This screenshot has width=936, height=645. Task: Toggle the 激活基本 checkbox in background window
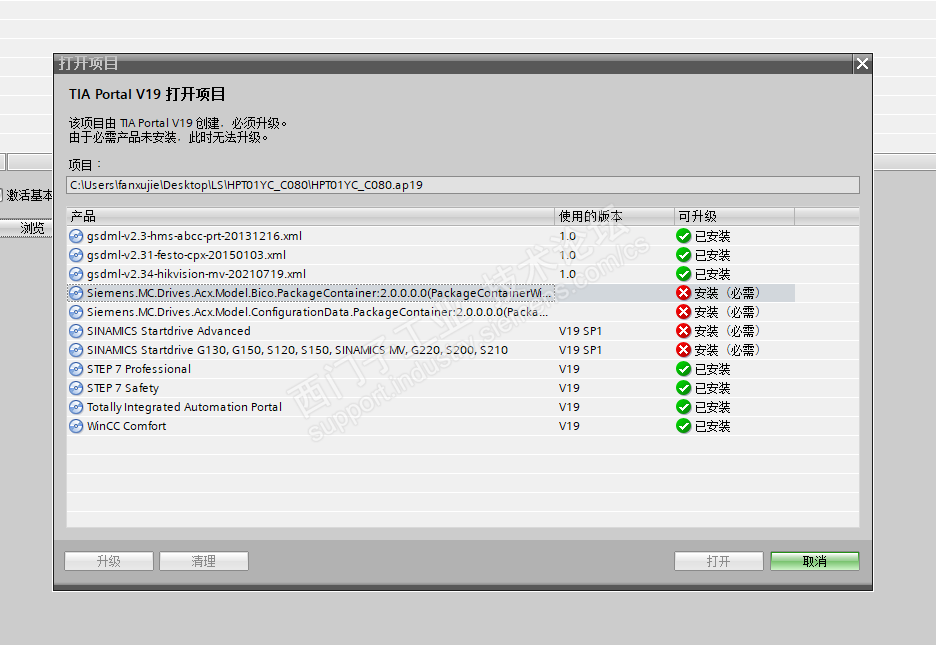[x=1, y=195]
